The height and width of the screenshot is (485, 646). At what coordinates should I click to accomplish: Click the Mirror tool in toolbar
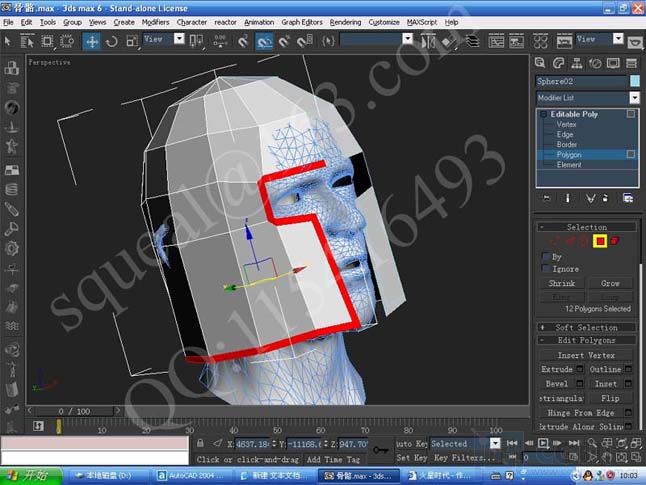pos(428,41)
